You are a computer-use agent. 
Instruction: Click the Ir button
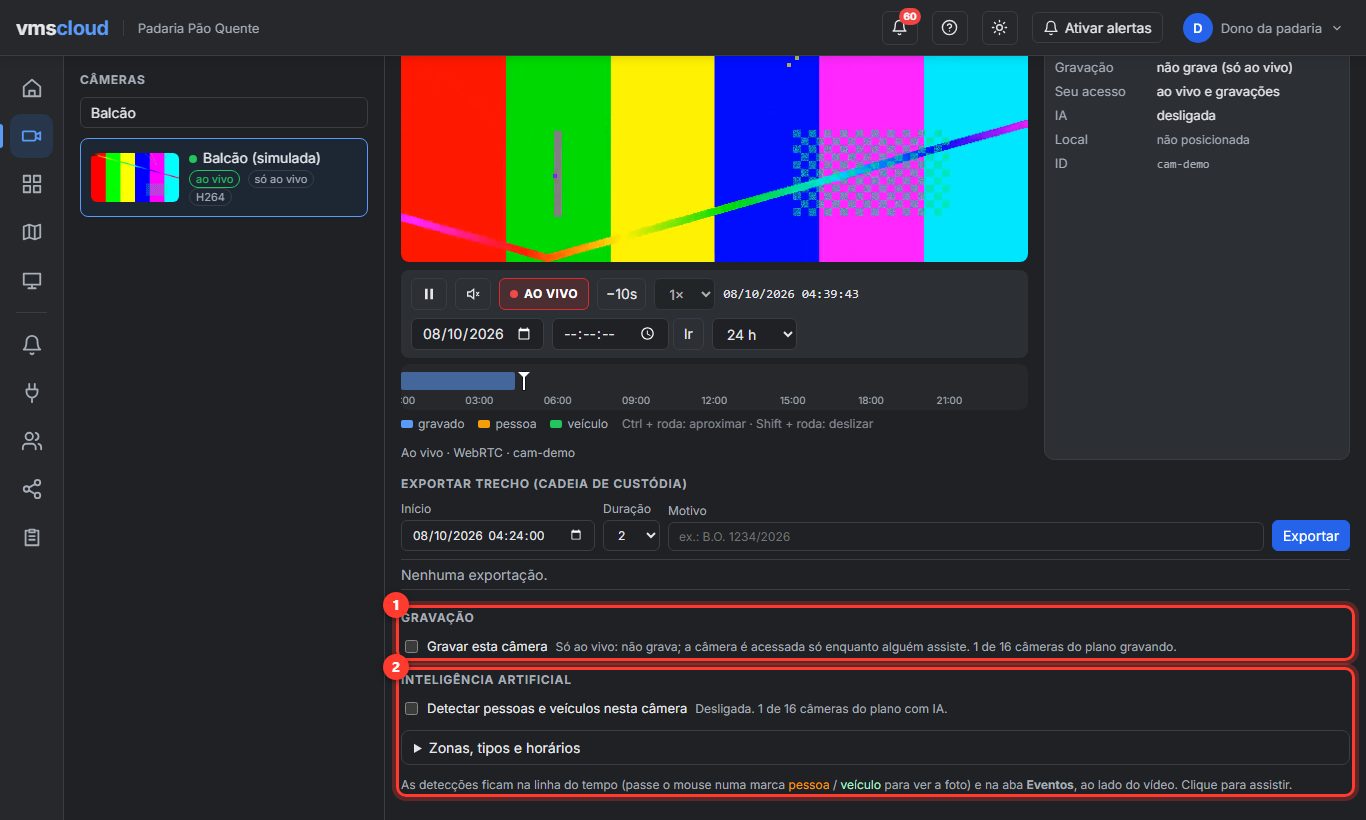[x=688, y=334]
